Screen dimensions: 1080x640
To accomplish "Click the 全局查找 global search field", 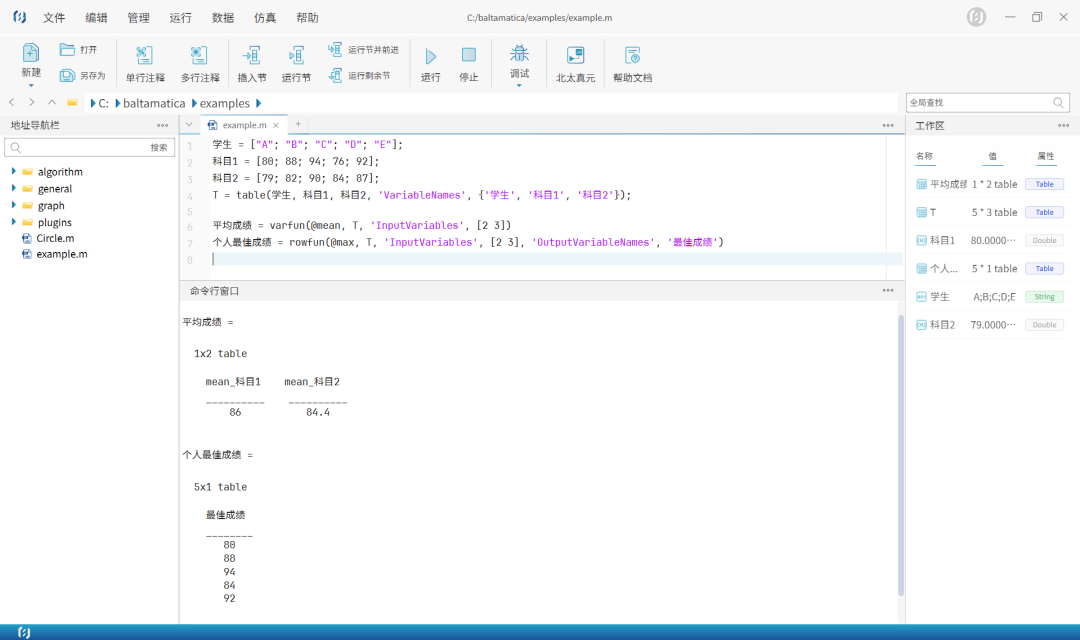I will (x=979, y=103).
